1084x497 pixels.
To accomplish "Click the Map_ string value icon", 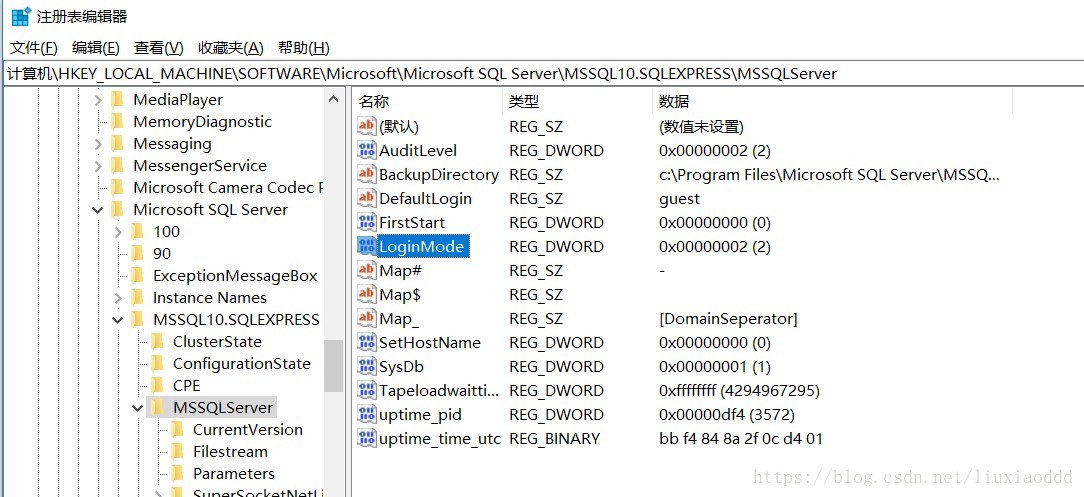I will click(366, 319).
